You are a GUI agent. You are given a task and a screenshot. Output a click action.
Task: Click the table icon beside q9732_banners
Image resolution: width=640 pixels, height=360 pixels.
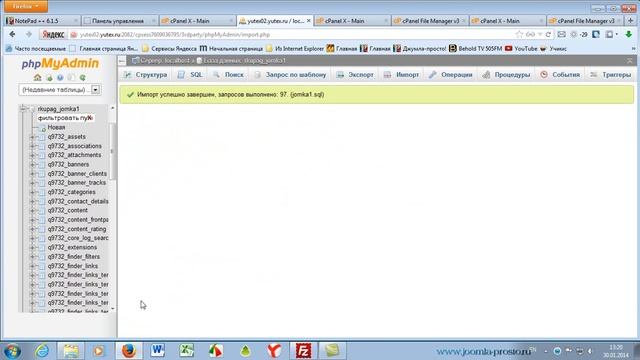[x=41, y=164]
